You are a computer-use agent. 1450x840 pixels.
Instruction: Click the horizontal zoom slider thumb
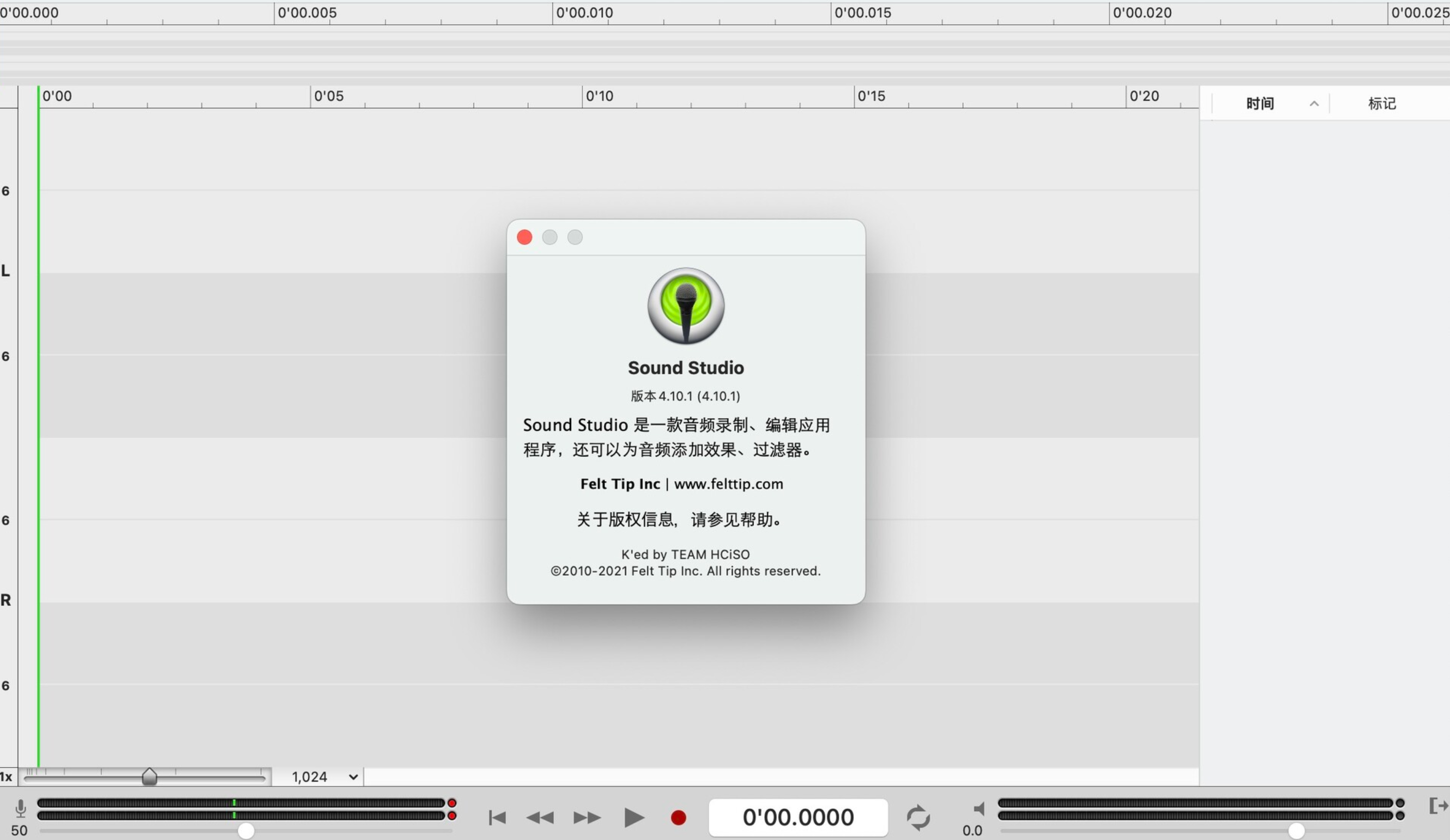coord(150,777)
